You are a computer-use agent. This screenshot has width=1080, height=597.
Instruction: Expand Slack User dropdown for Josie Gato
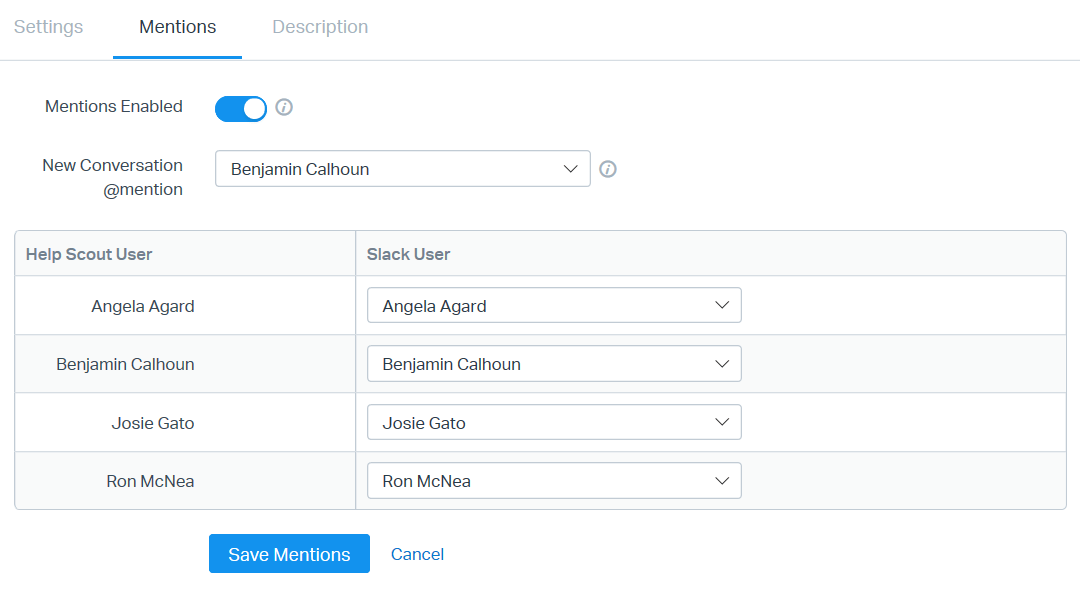tap(554, 423)
